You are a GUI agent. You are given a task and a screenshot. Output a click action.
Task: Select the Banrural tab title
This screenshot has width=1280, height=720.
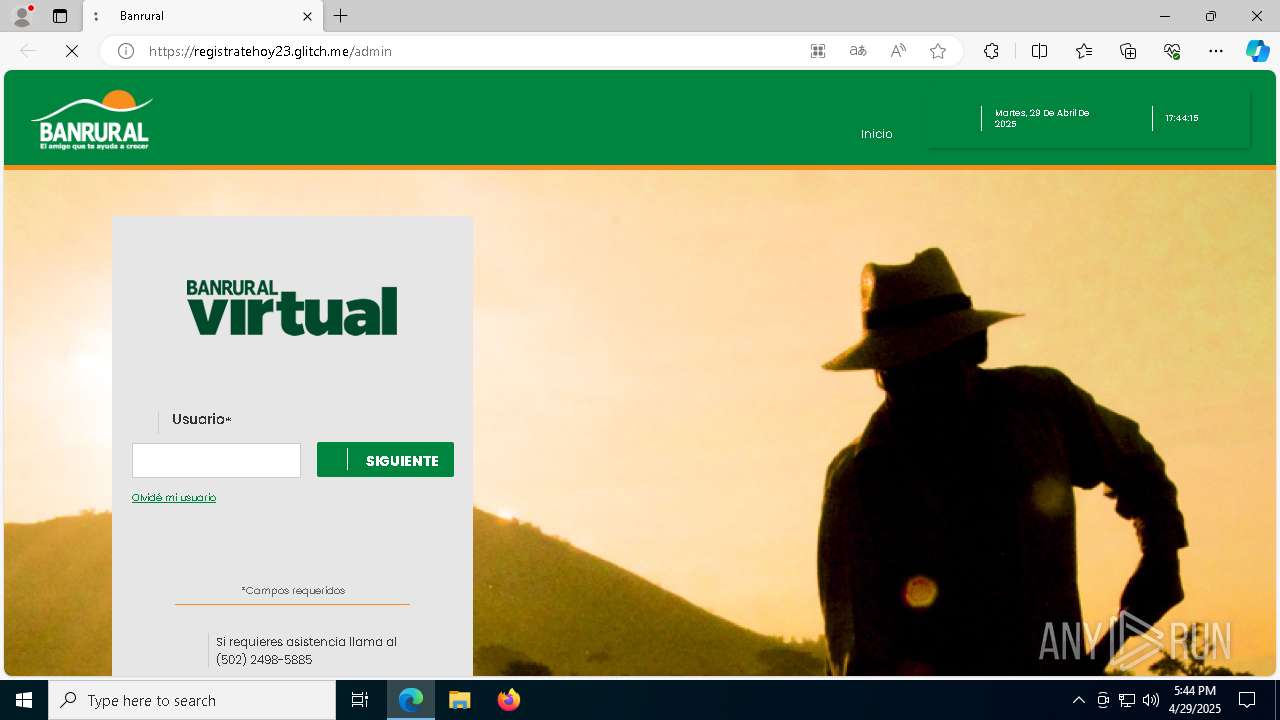click(x=141, y=16)
